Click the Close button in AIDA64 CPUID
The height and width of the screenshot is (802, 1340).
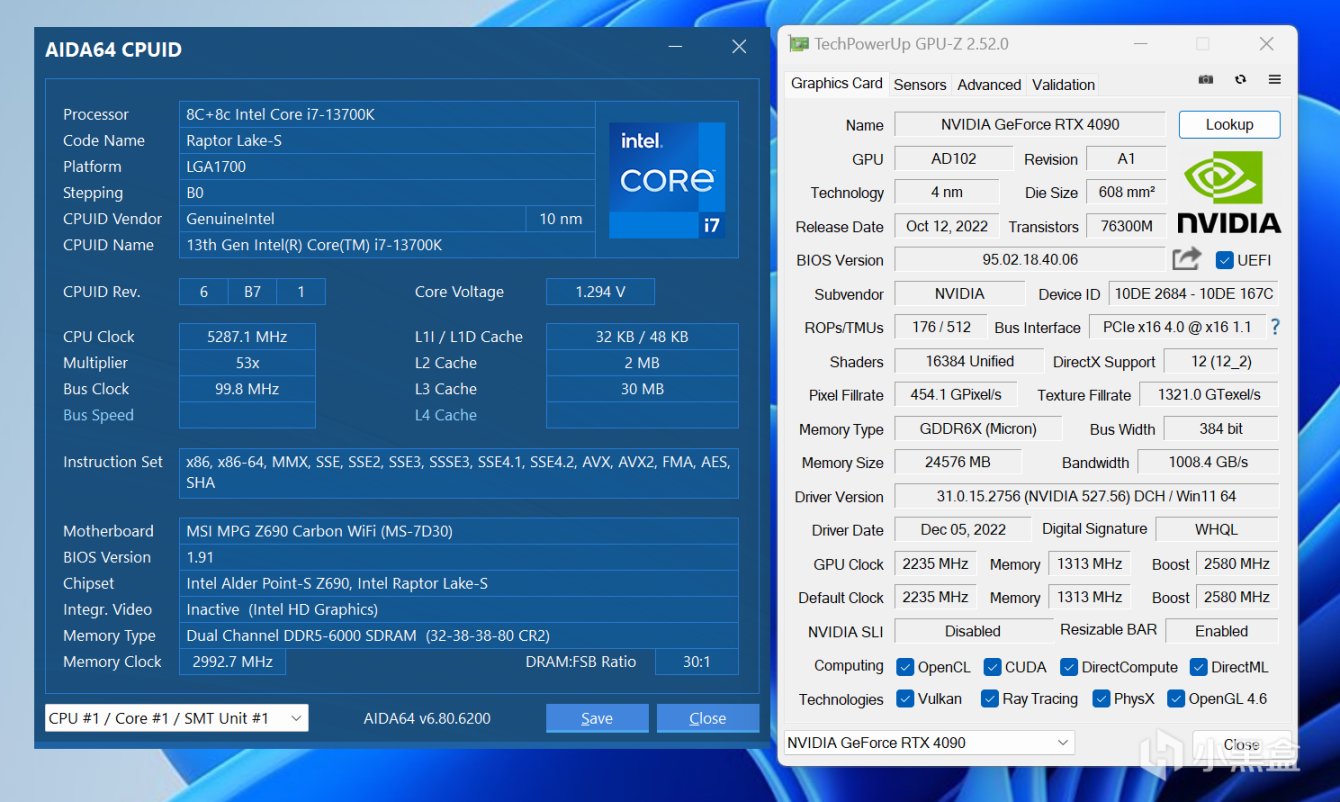(x=707, y=718)
